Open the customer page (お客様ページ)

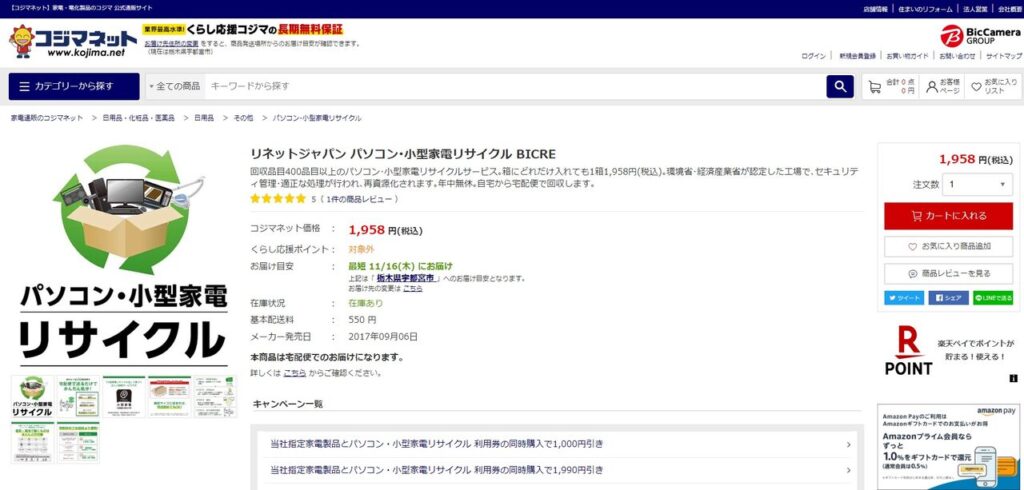pos(943,86)
